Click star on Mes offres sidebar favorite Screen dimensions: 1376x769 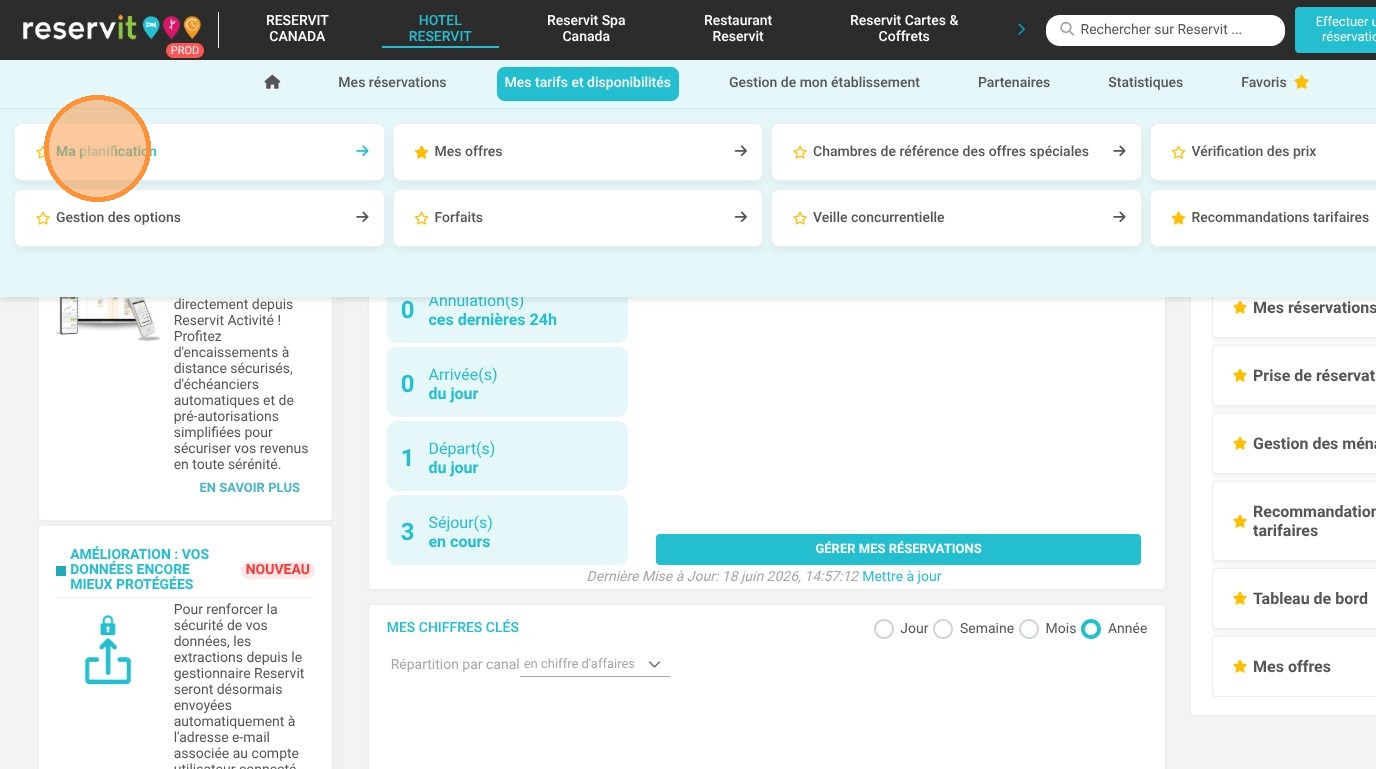1240,667
